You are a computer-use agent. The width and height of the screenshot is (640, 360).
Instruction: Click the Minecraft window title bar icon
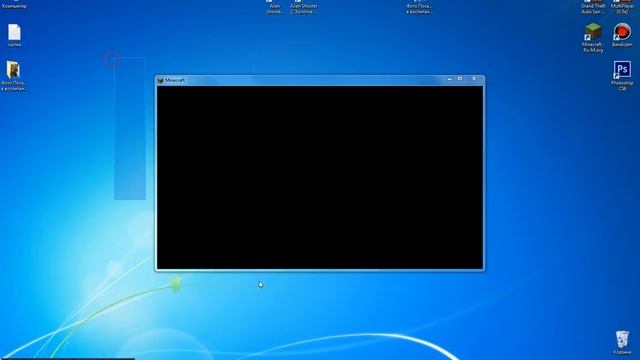(160, 80)
